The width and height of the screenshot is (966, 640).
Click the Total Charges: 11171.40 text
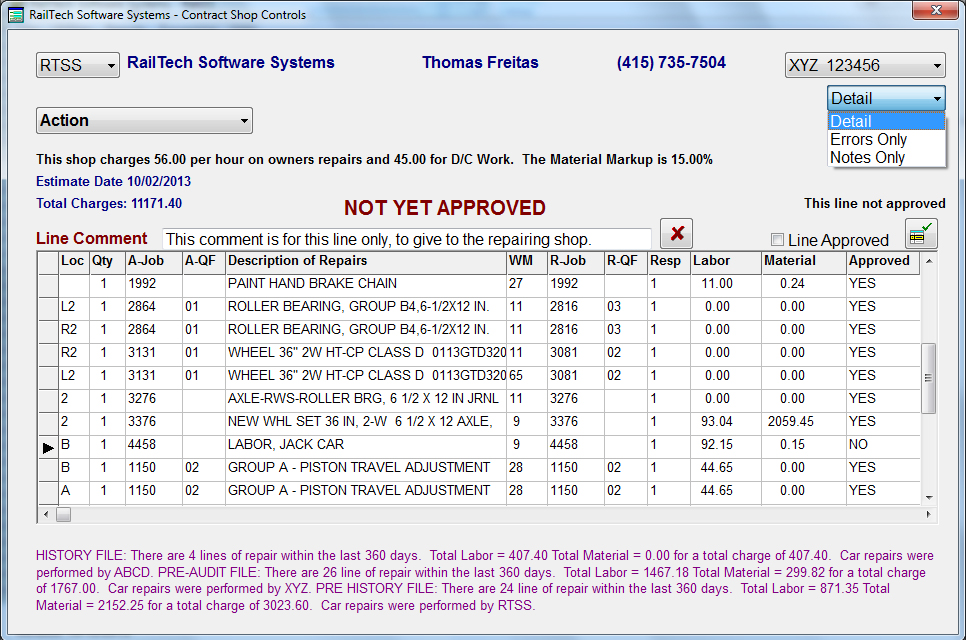pyautogui.click(x=109, y=203)
